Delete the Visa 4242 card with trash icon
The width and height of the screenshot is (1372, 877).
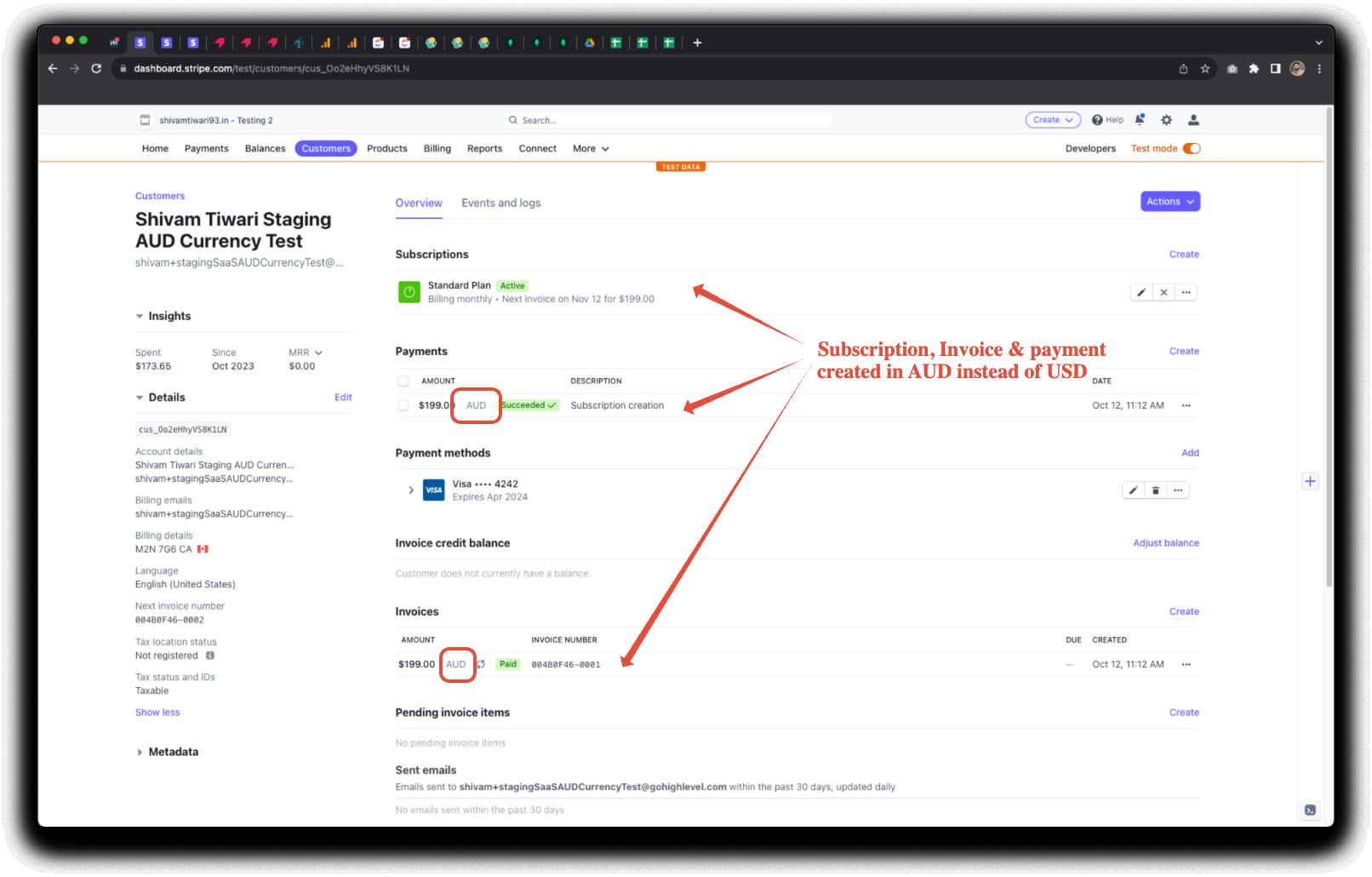[x=1155, y=490]
